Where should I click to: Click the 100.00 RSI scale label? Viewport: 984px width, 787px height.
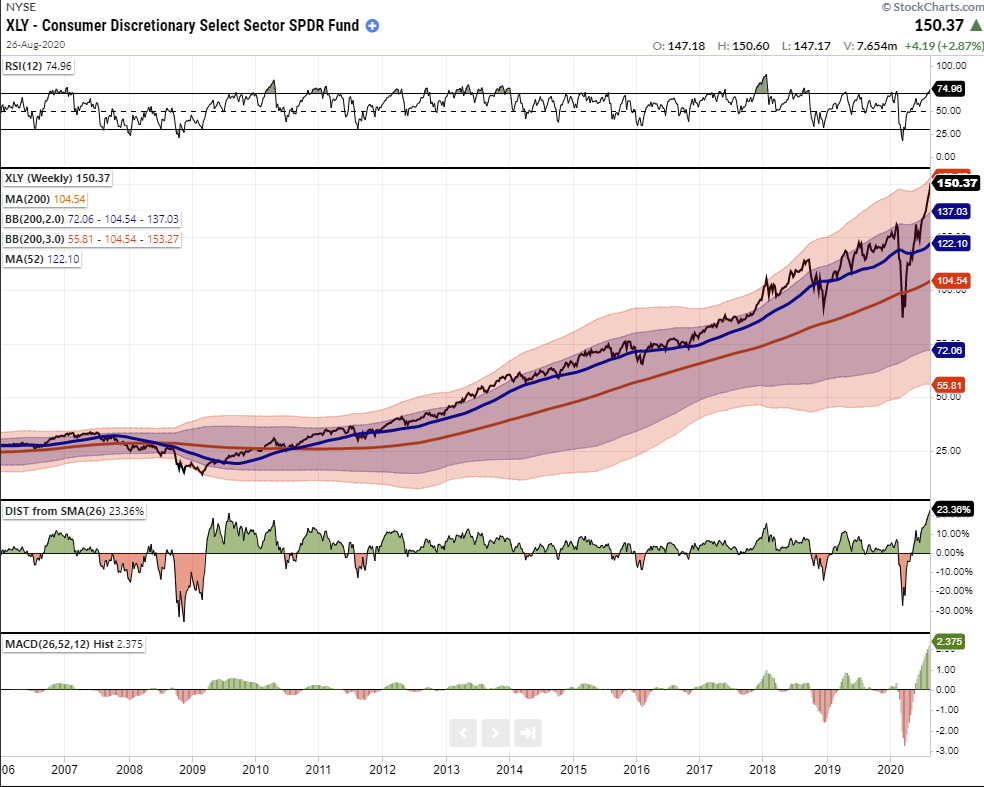(951, 65)
